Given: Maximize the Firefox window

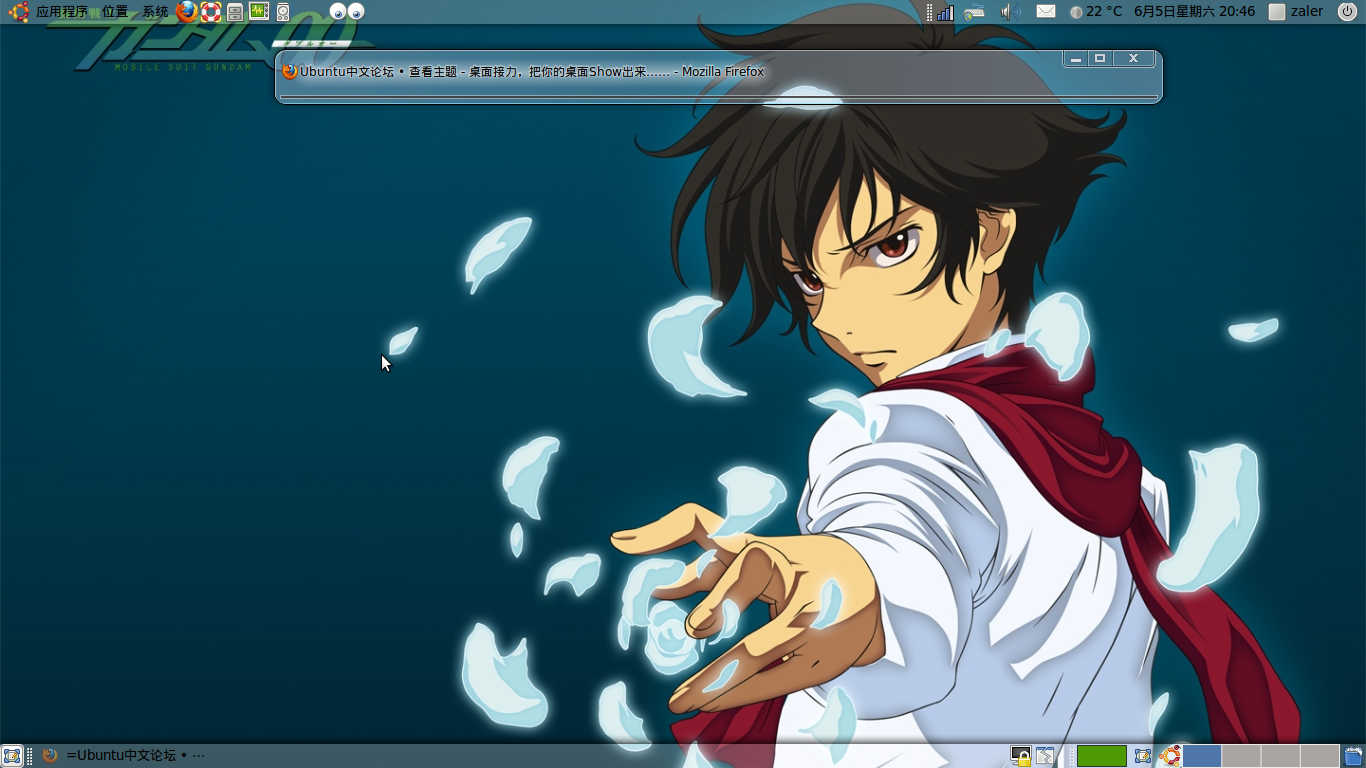Looking at the screenshot, I should tap(1100, 59).
